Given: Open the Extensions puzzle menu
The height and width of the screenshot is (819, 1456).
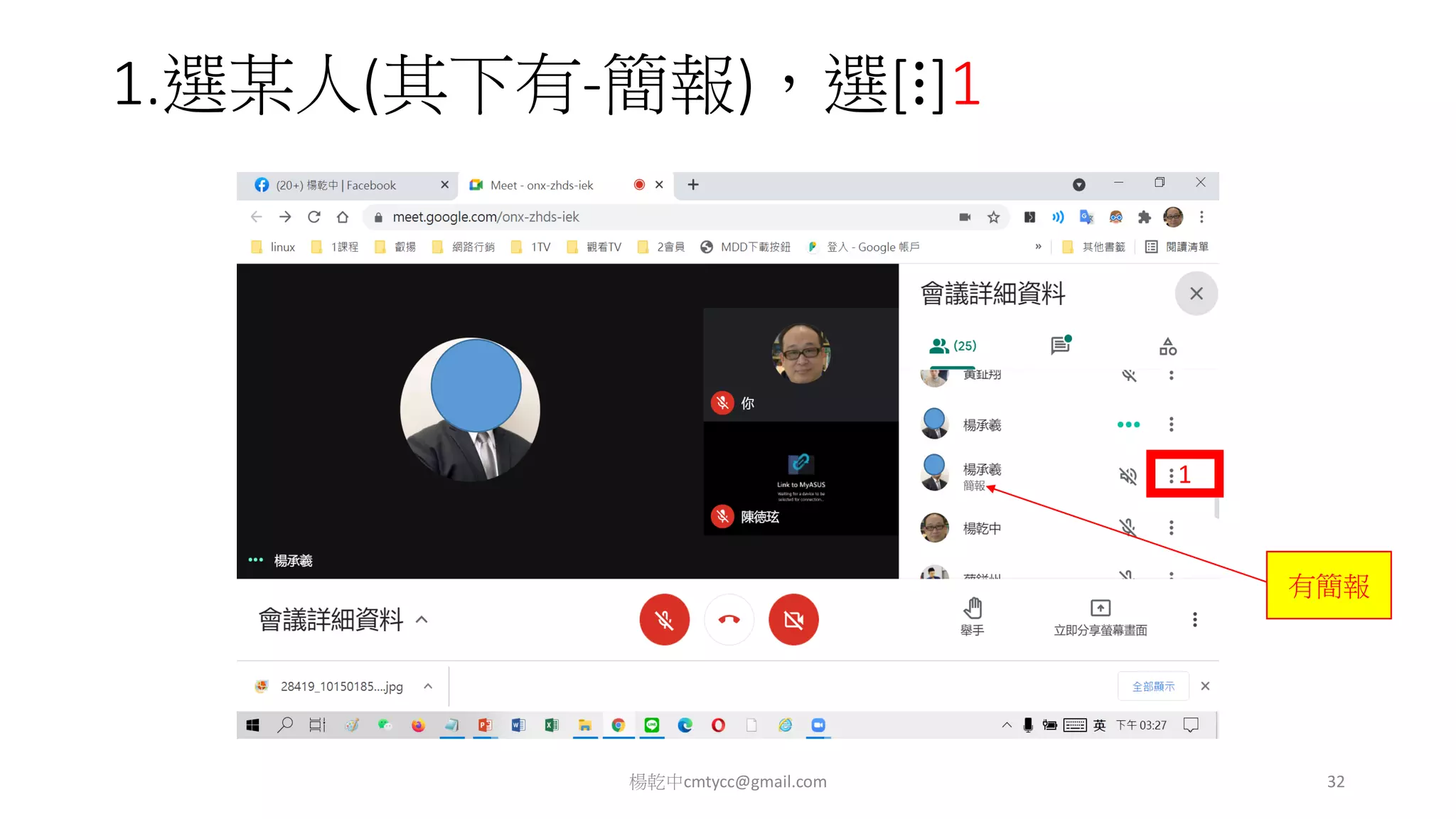Looking at the screenshot, I should [x=1144, y=218].
